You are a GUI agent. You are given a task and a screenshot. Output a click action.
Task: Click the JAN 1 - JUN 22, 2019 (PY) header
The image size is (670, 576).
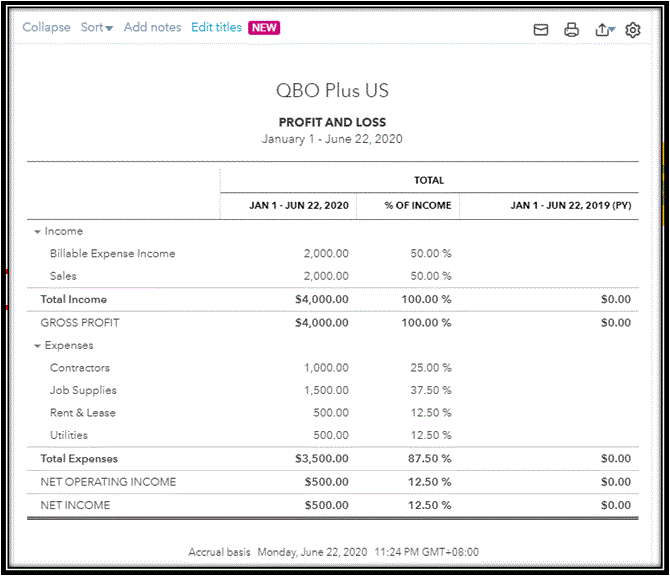click(571, 206)
